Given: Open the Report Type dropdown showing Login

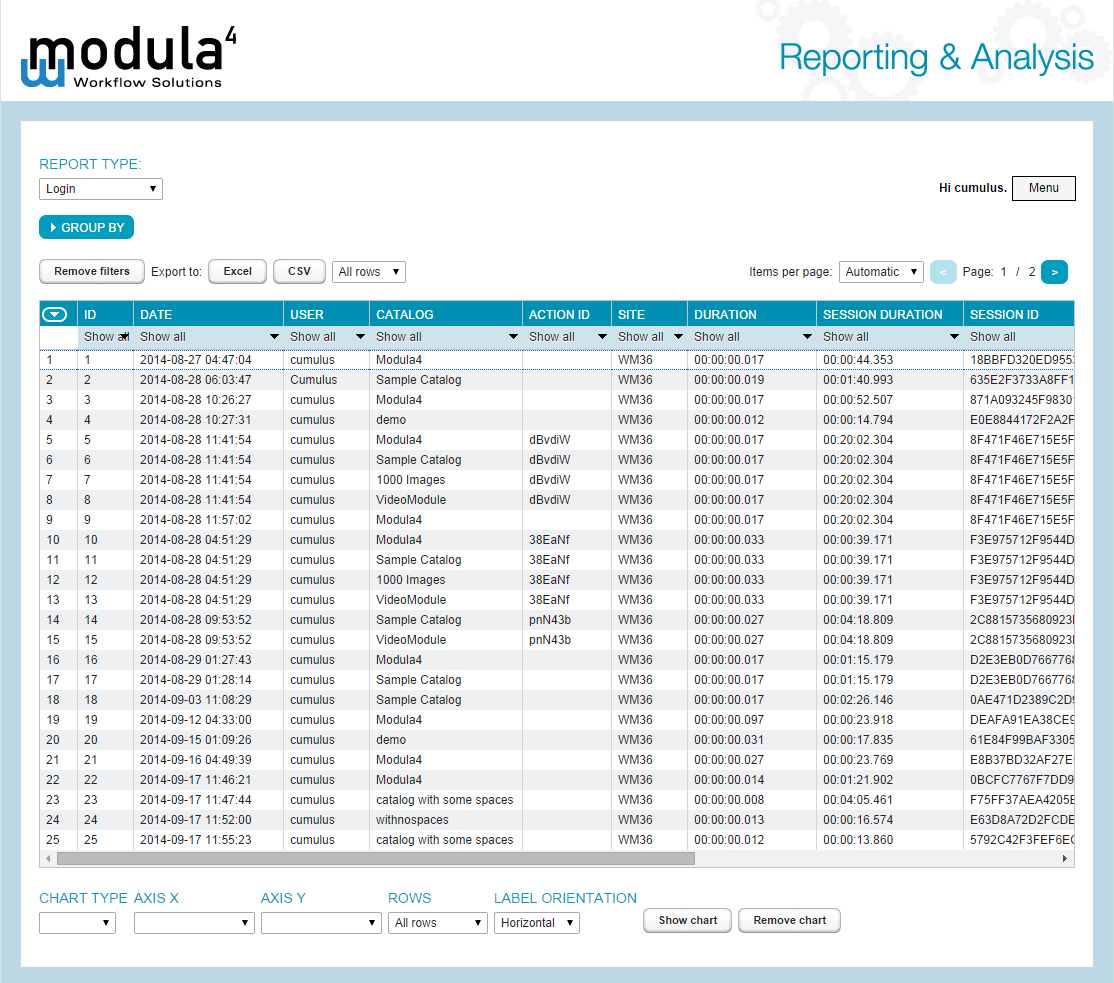Looking at the screenshot, I should click(x=101, y=189).
